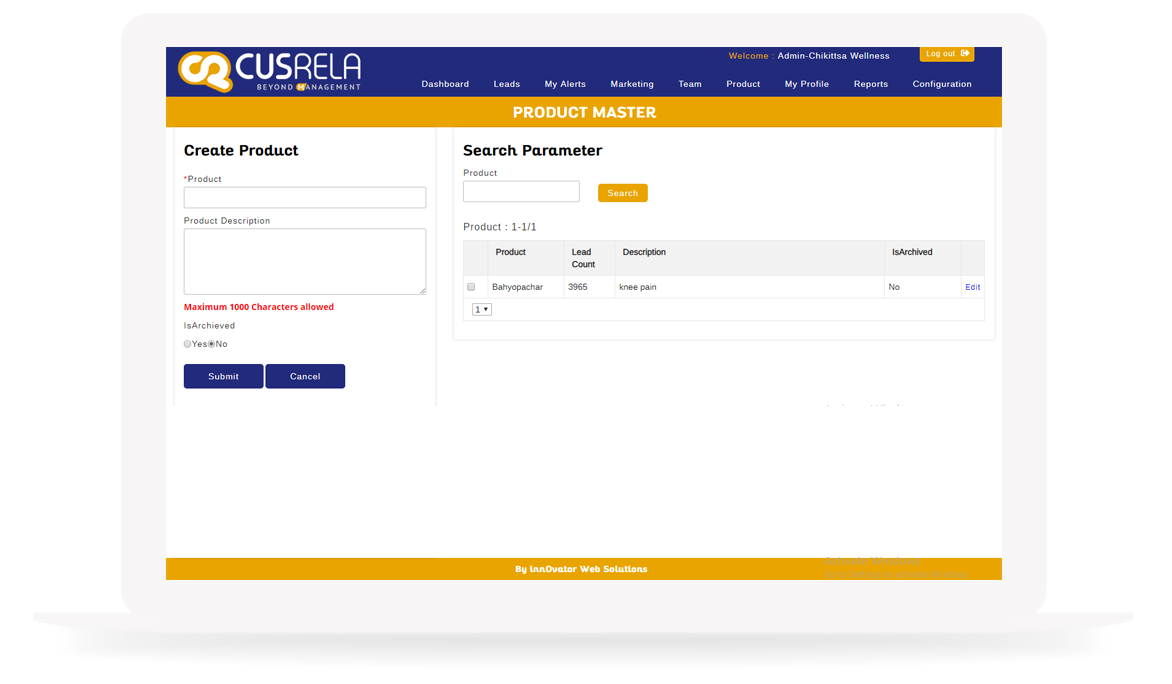Click the Log out button
This screenshot has width=1172, height=684.
(x=946, y=54)
